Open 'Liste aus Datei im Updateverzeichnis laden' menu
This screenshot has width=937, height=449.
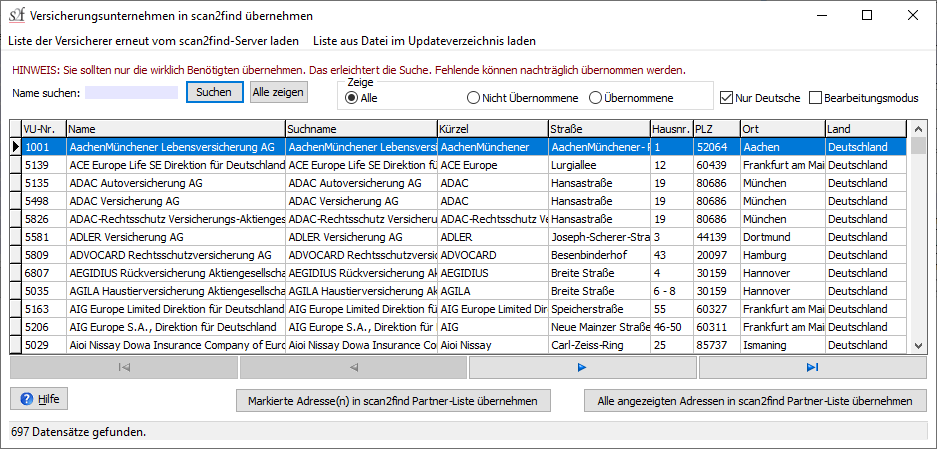coord(424,41)
